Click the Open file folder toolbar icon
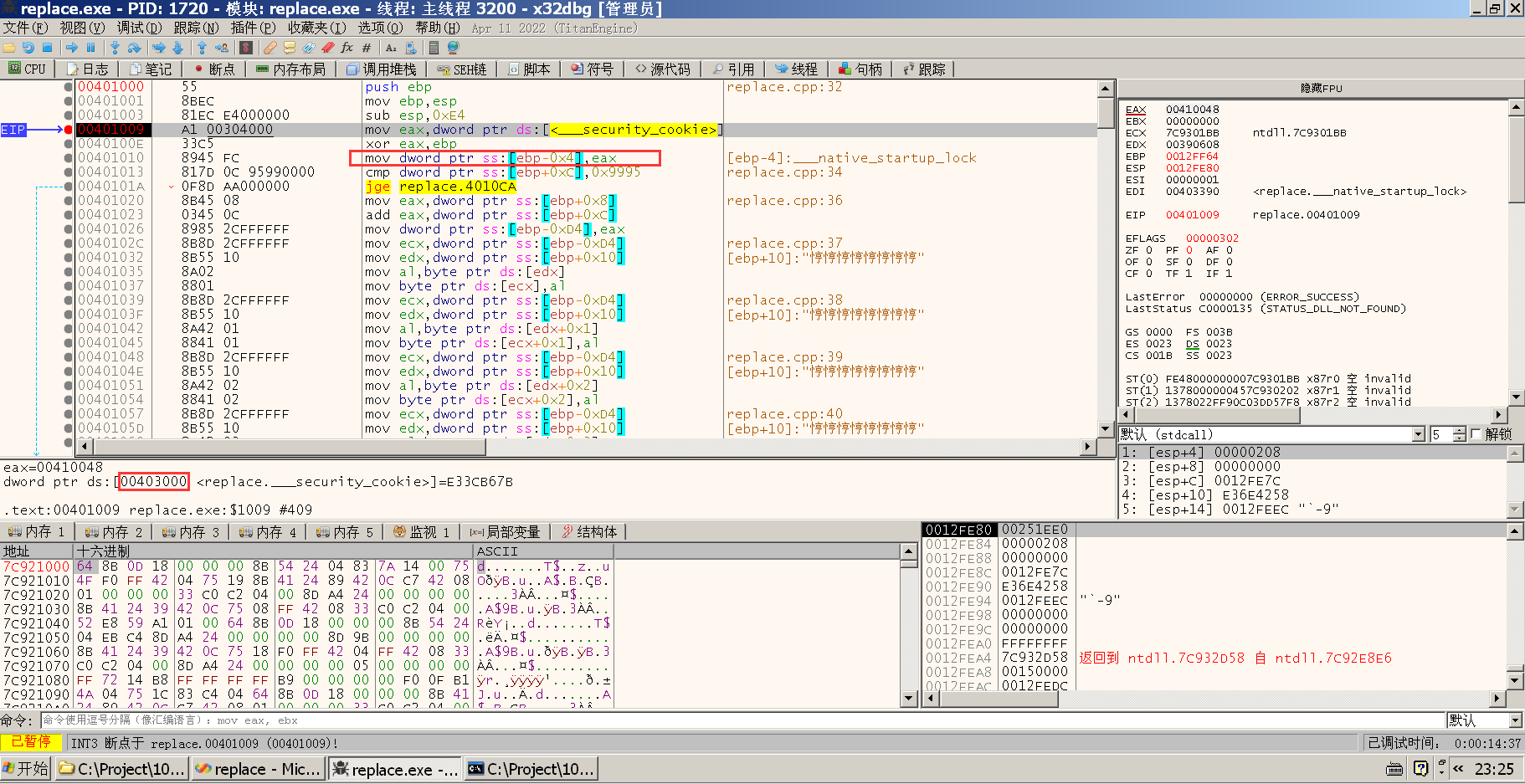Viewport: 1525px width, 784px height. click(x=9, y=48)
